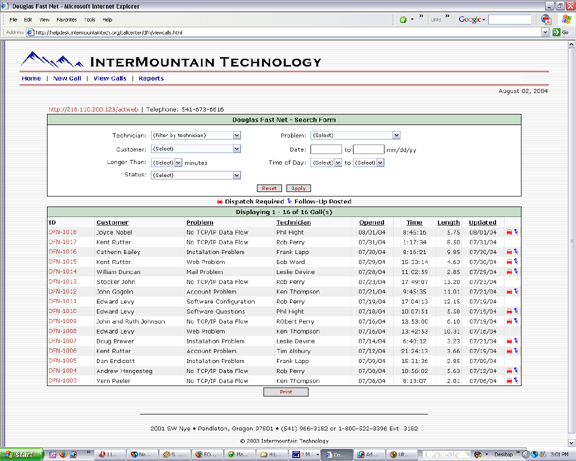Click the follow-up icon in DFN-1006 row
576x461 pixels.
[x=516, y=351]
